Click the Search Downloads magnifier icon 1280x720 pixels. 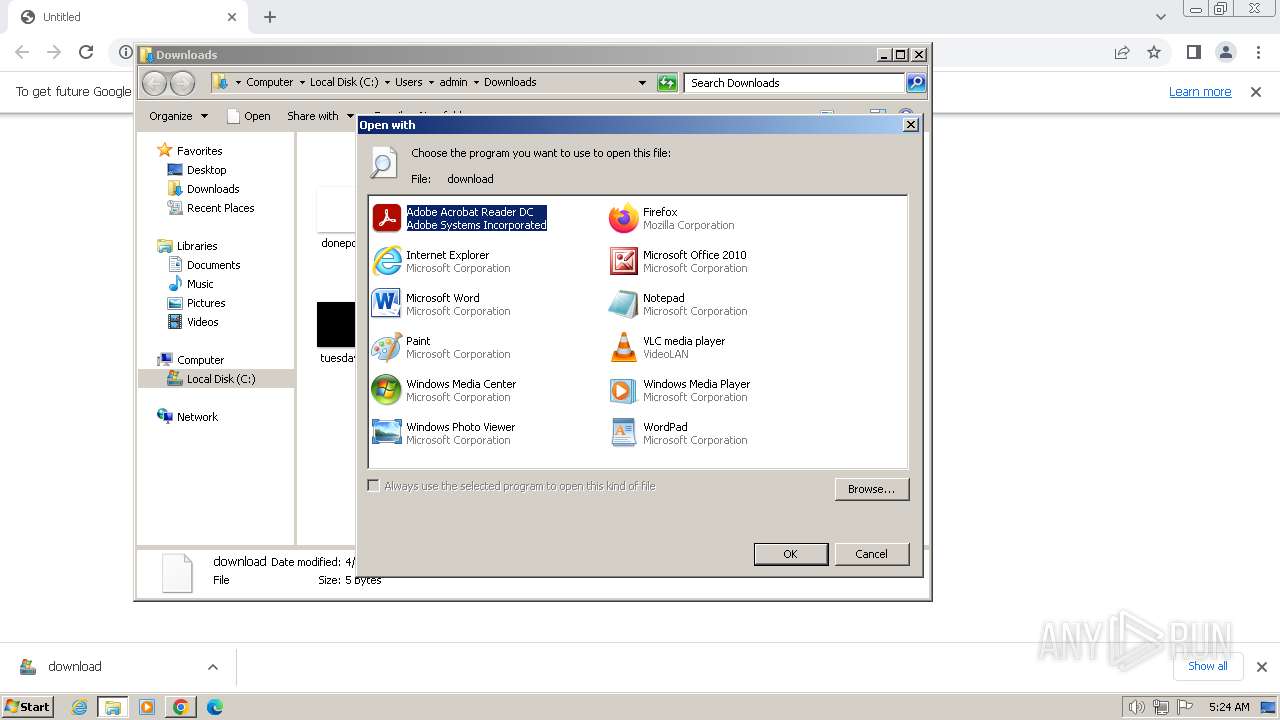click(916, 83)
